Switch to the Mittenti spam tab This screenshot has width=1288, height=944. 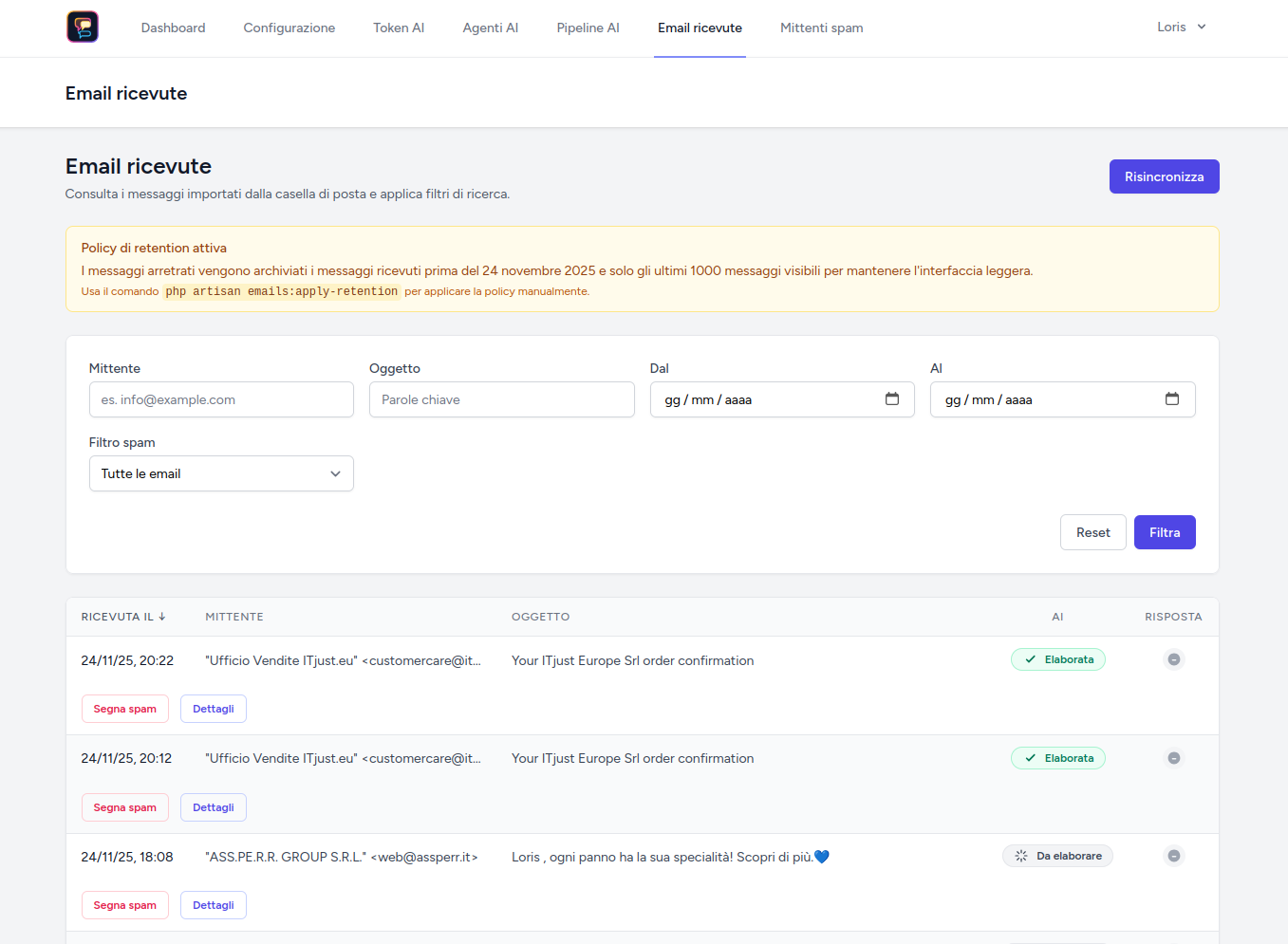[x=821, y=28]
